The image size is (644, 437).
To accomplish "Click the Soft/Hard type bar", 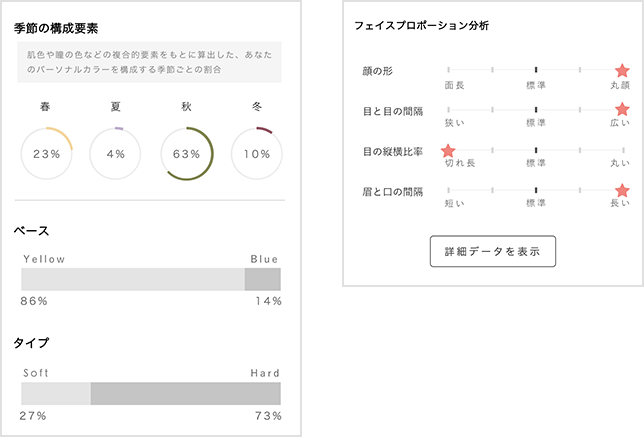I will coord(151,393).
